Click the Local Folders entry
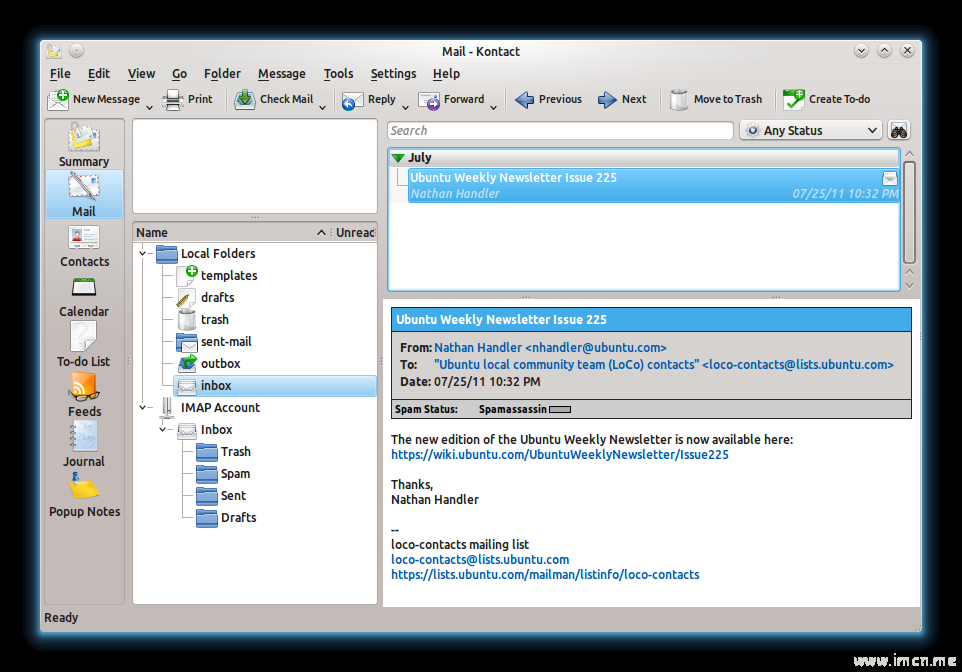The width and height of the screenshot is (962, 672). (x=217, y=253)
